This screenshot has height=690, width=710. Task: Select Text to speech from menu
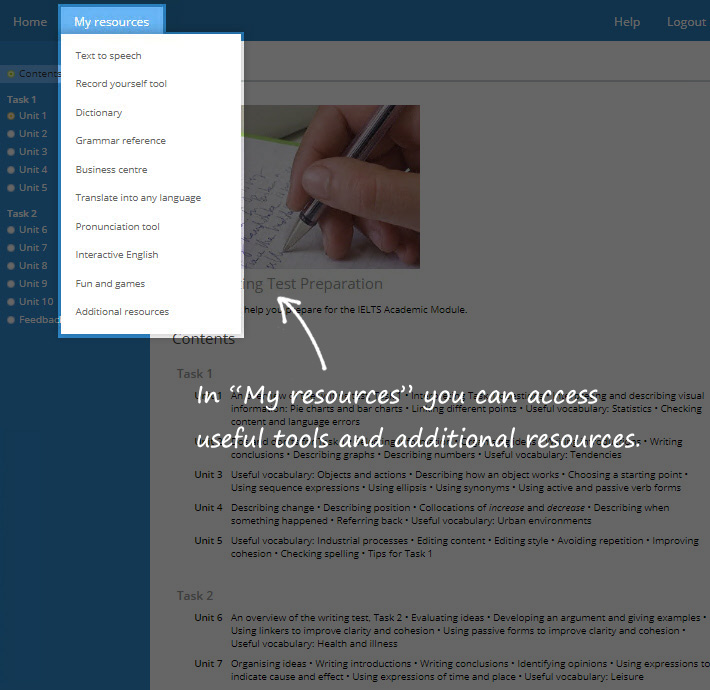(109, 56)
